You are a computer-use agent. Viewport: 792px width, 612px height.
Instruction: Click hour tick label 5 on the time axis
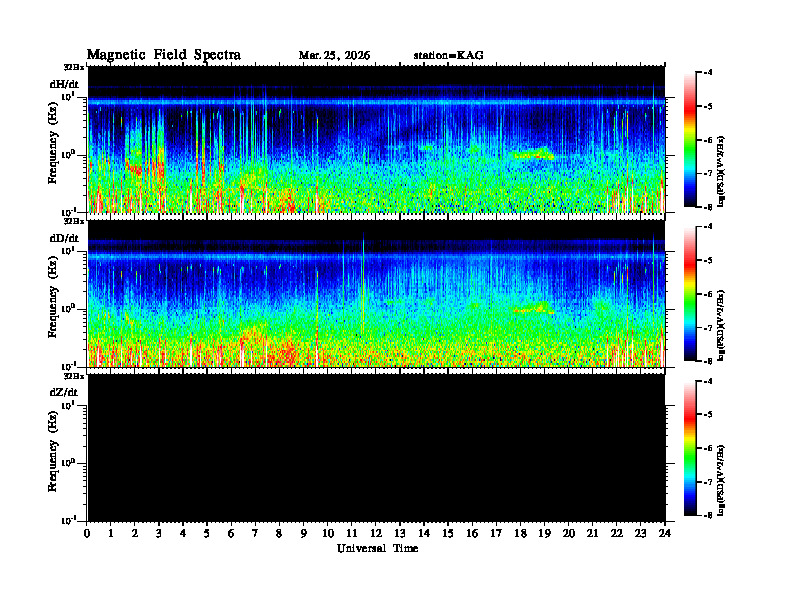[207, 534]
